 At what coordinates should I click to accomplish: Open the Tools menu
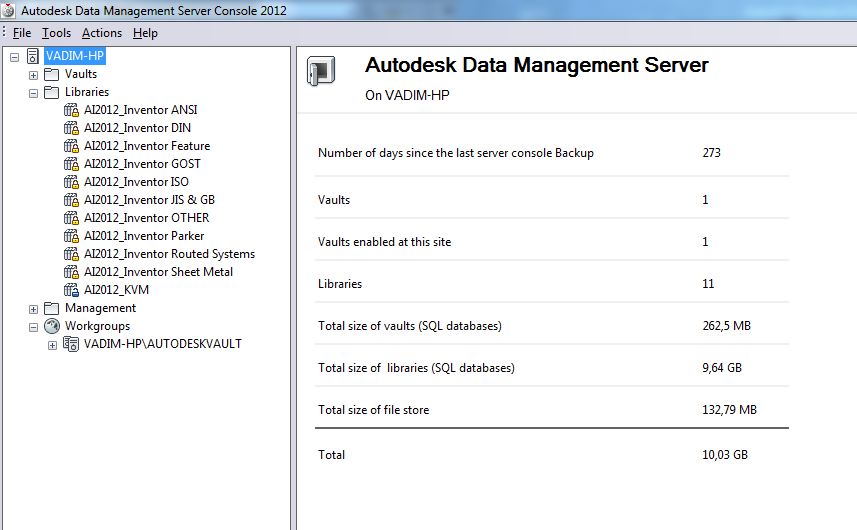56,33
